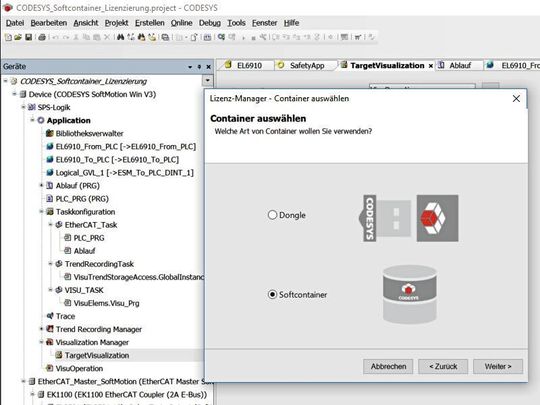Click the Undo arrow in toolbar
The width and height of the screenshot is (540, 405).
[55, 37]
